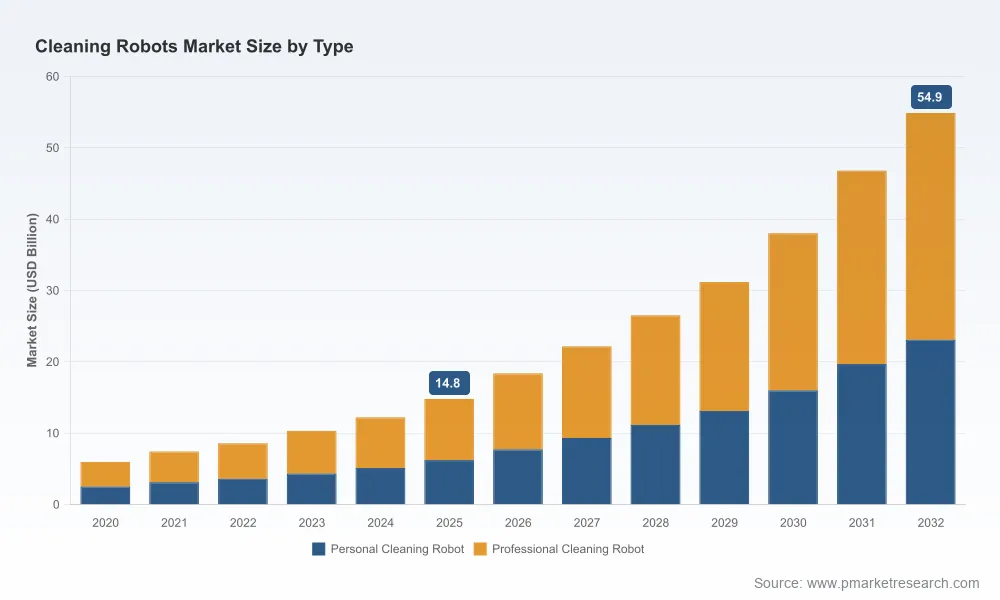Click the 2030 x-axis label
1000x600 pixels.
click(793, 523)
